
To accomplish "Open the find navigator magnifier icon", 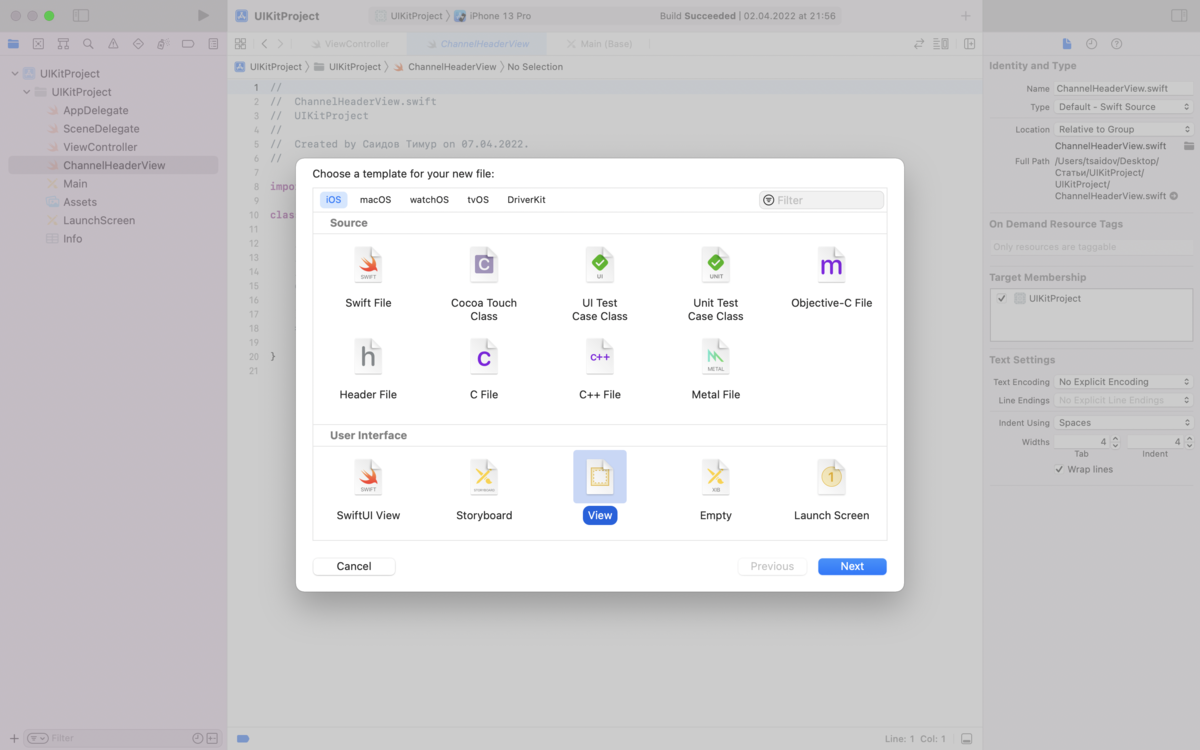I will 88,44.
